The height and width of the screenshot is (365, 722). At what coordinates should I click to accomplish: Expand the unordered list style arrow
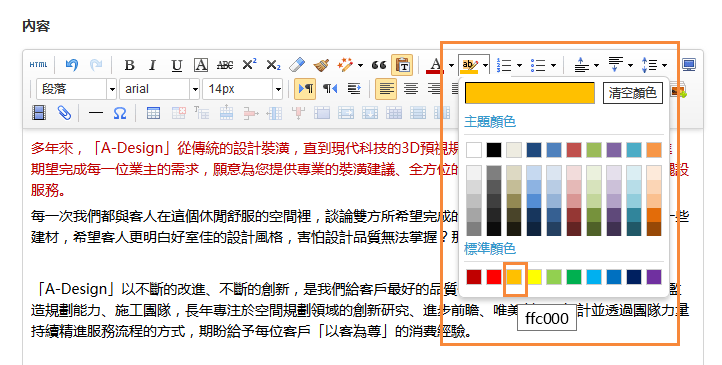click(553, 65)
